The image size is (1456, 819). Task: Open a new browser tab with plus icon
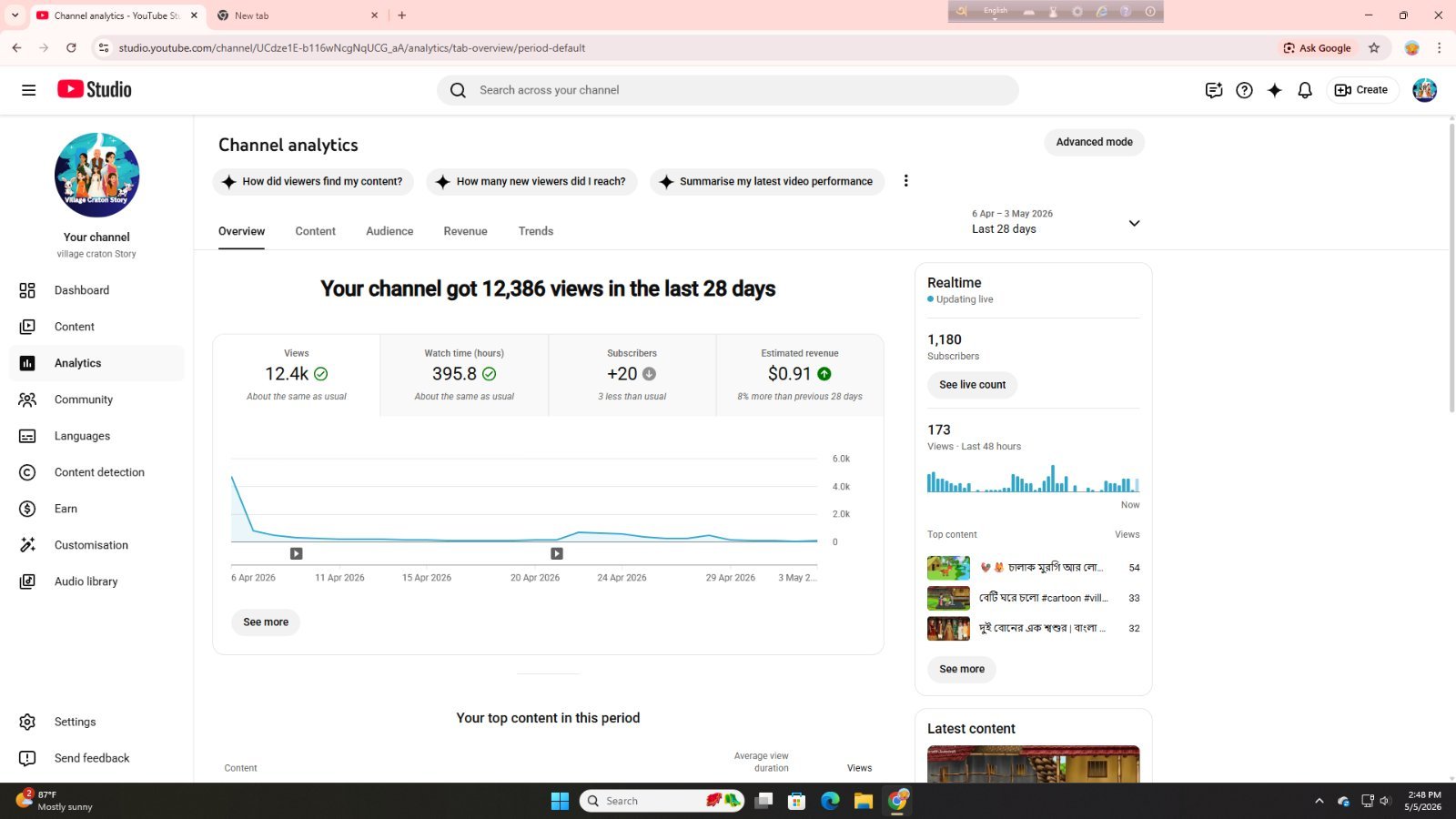401,15
